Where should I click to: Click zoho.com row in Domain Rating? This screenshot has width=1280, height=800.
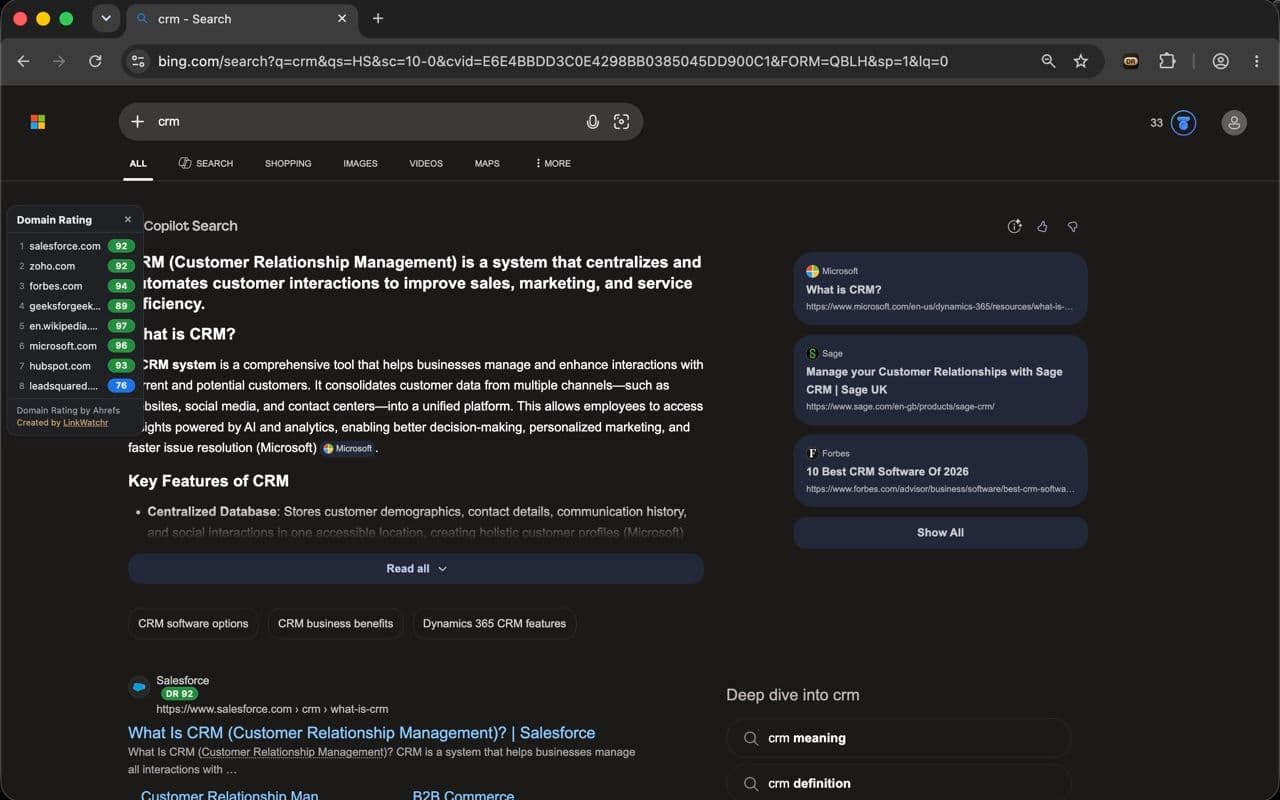coord(75,266)
